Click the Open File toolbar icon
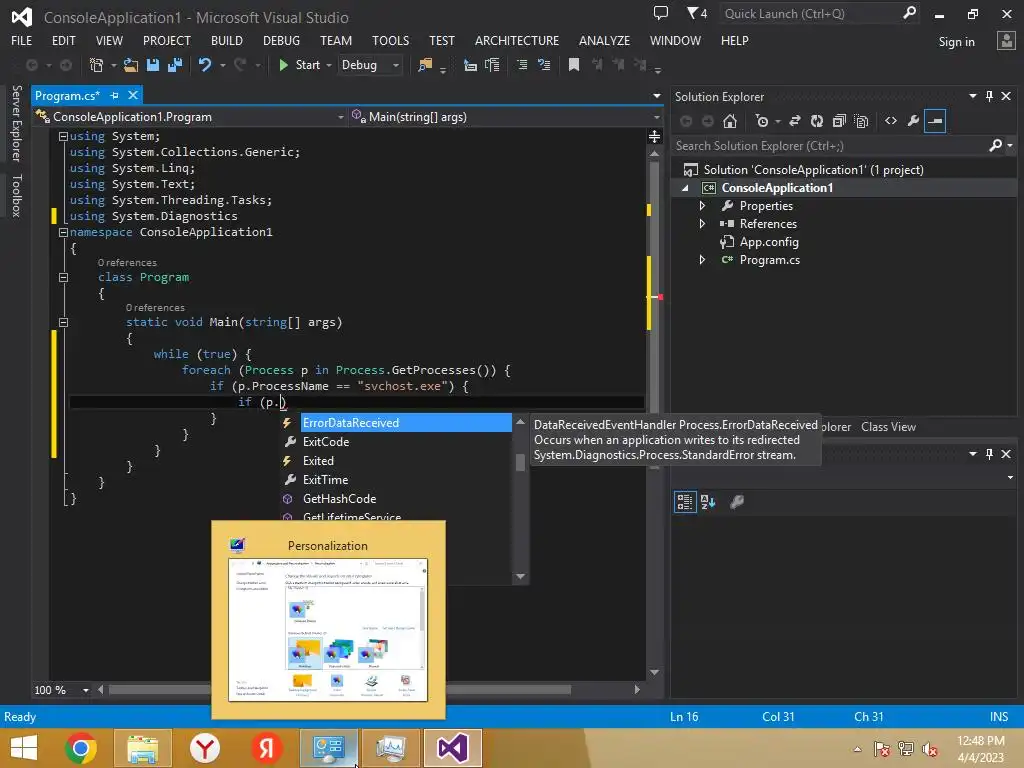The width and height of the screenshot is (1024, 768). [131, 65]
